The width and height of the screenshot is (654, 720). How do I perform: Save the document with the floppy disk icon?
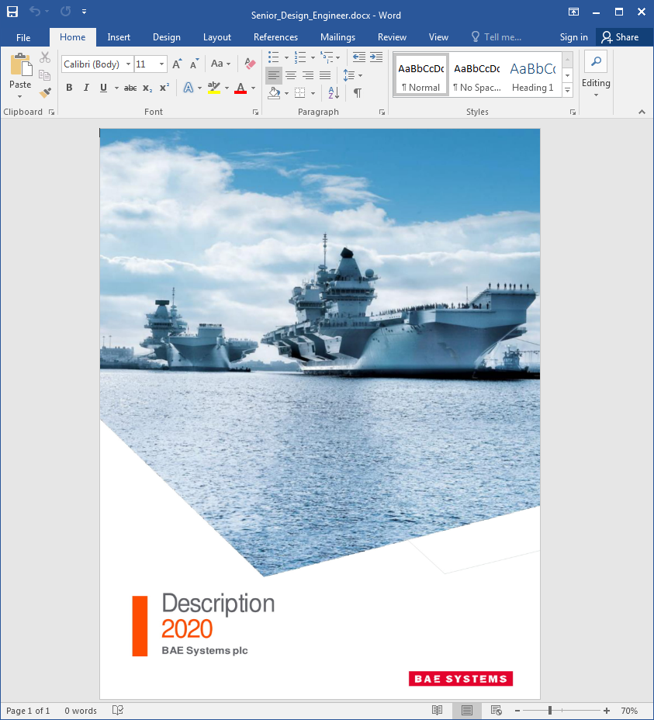12,11
